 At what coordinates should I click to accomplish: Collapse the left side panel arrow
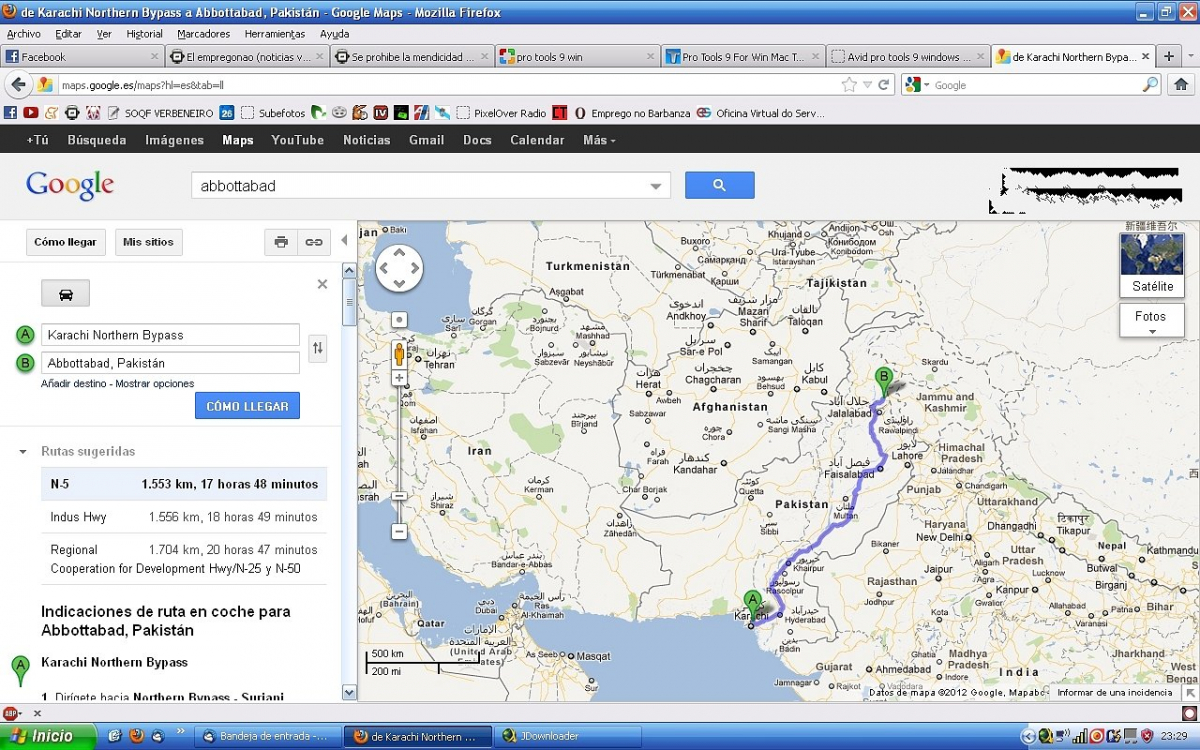[344, 240]
